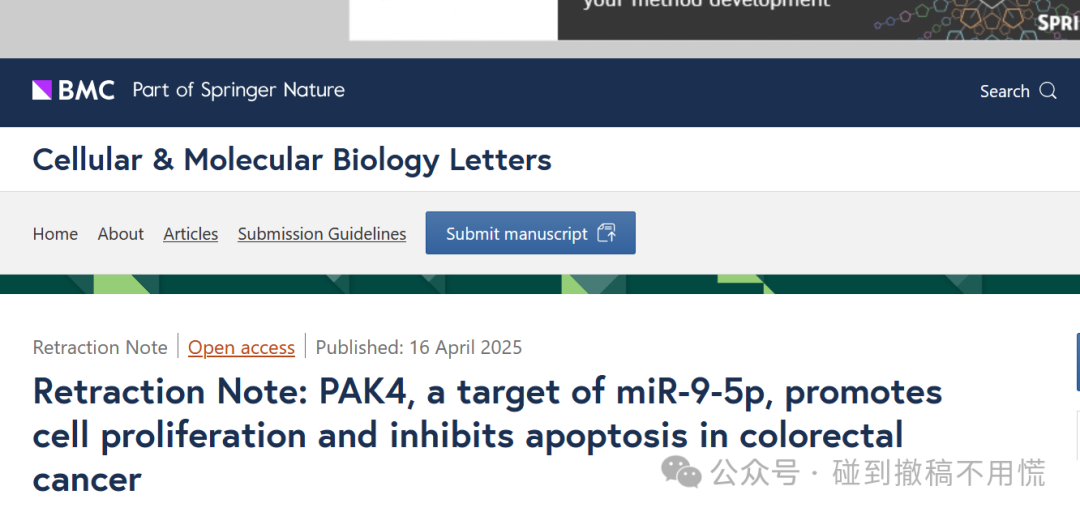This screenshot has height=516, width=1080.
Task: Click the blue side tab at right edge
Action: pos(1077,362)
